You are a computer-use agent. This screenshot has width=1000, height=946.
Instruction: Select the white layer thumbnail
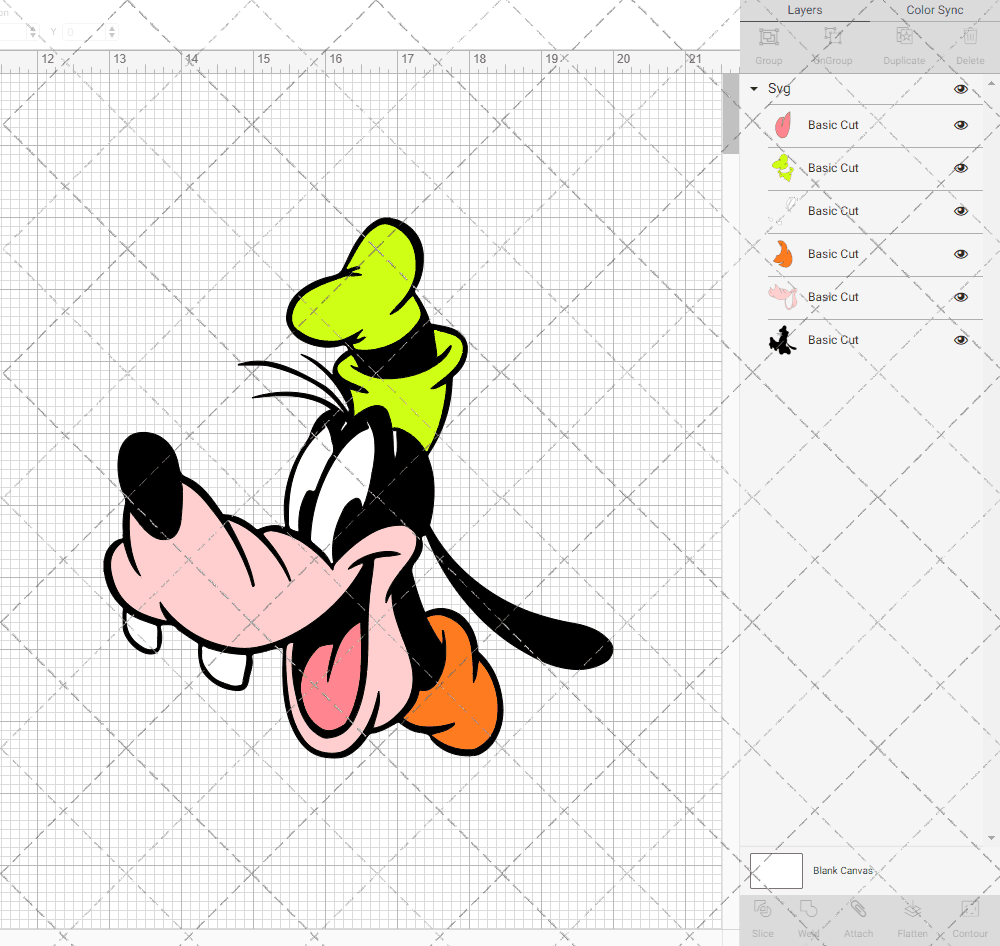click(783, 211)
